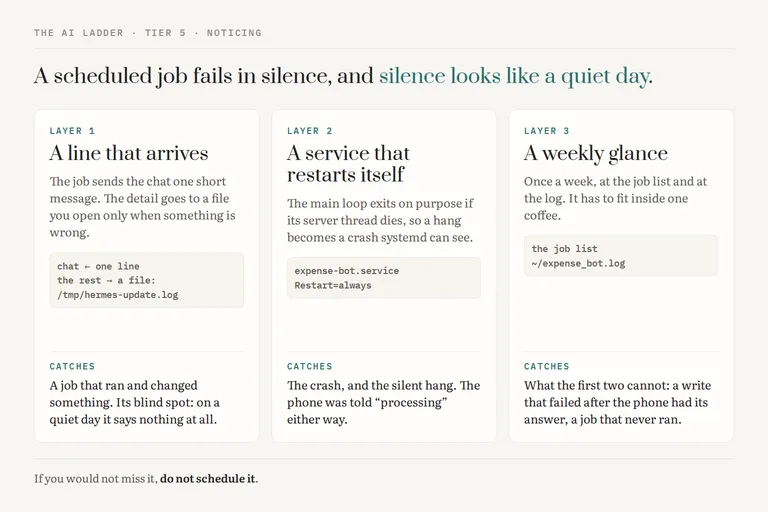
Task: Select the LAYER 1 label
Action: tap(72, 131)
